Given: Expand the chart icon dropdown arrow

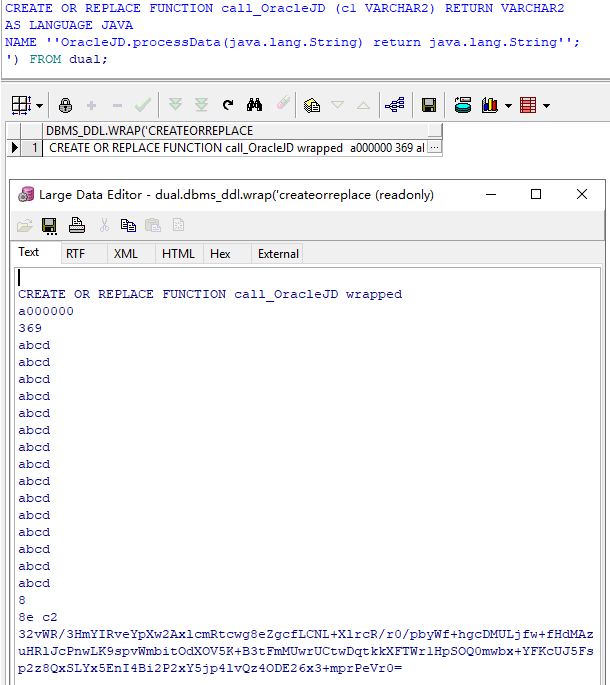Looking at the screenshot, I should pyautogui.click(x=508, y=106).
